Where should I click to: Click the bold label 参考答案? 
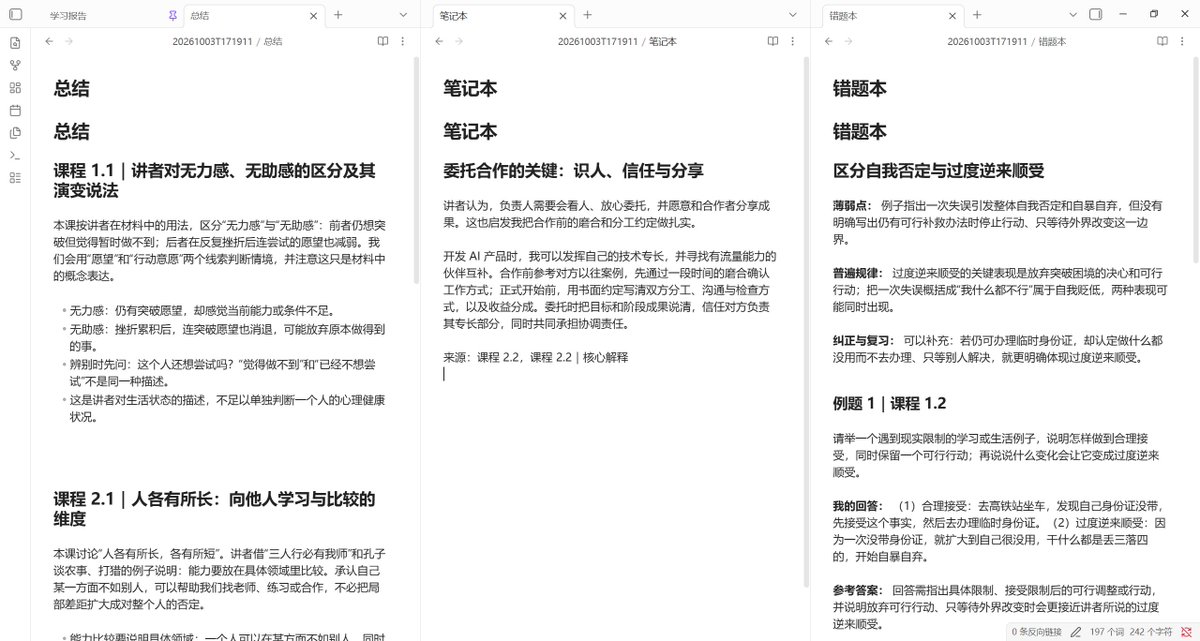click(858, 589)
